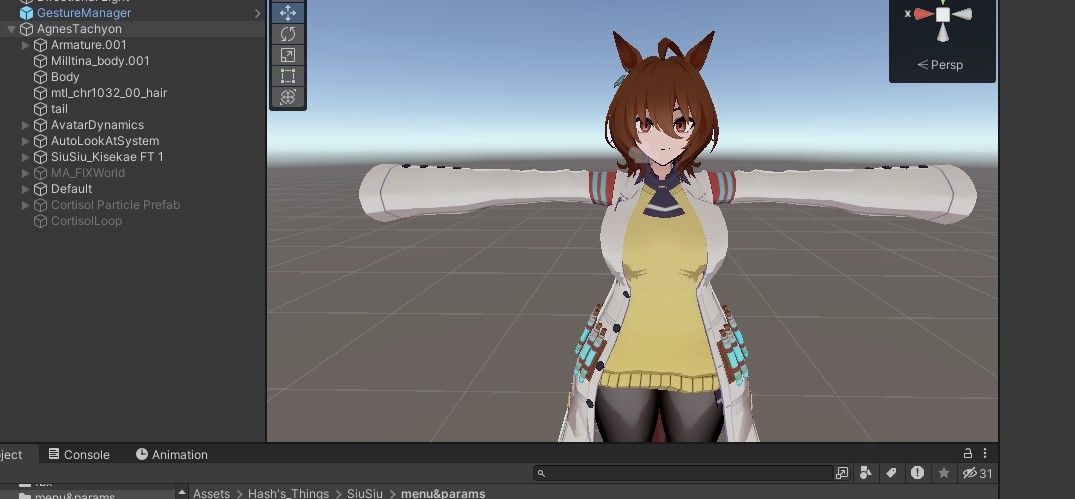
Task: Open search in the Unity Search window icon
Action: [x=842, y=473]
